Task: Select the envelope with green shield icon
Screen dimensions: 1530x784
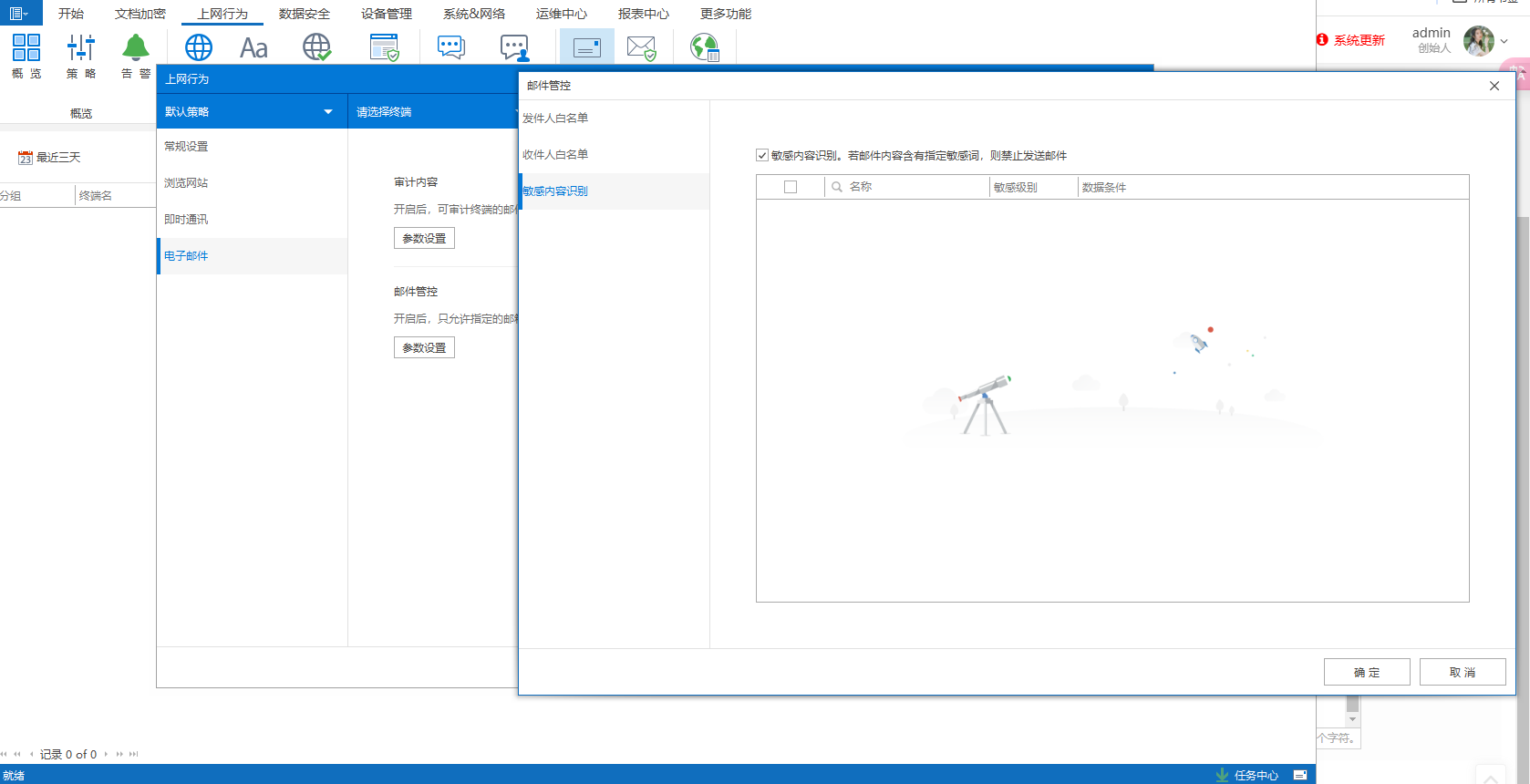Action: (x=642, y=47)
